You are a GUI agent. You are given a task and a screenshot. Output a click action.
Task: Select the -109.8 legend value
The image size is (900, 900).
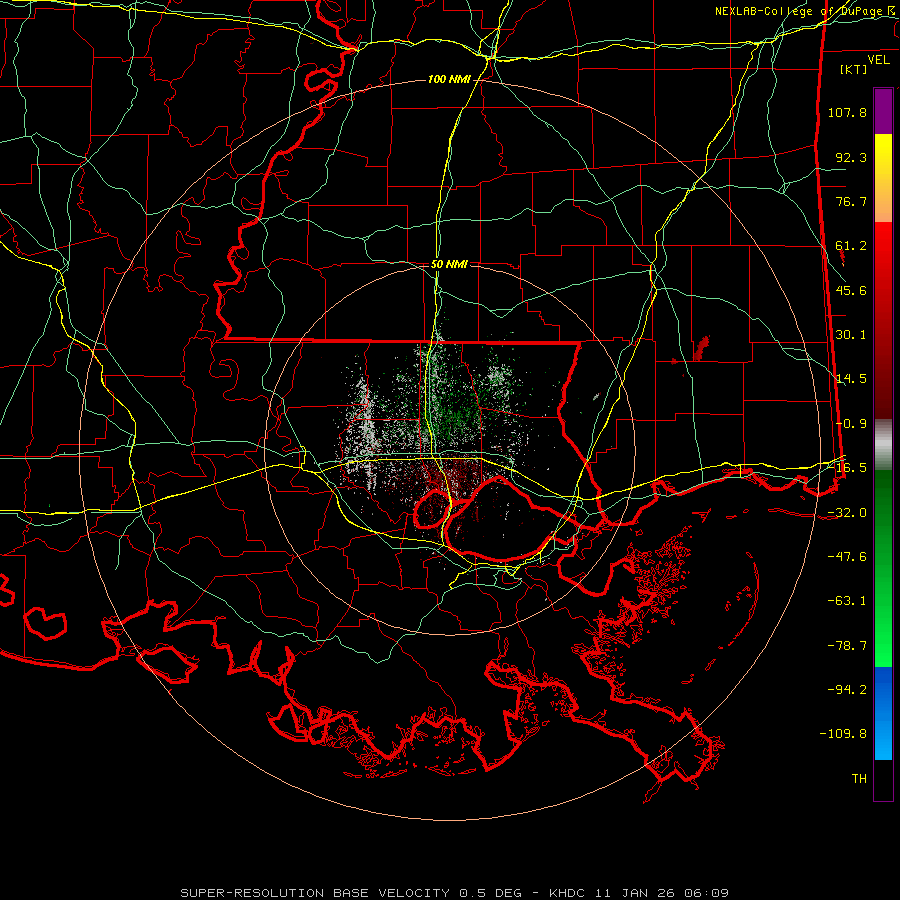[x=844, y=734]
